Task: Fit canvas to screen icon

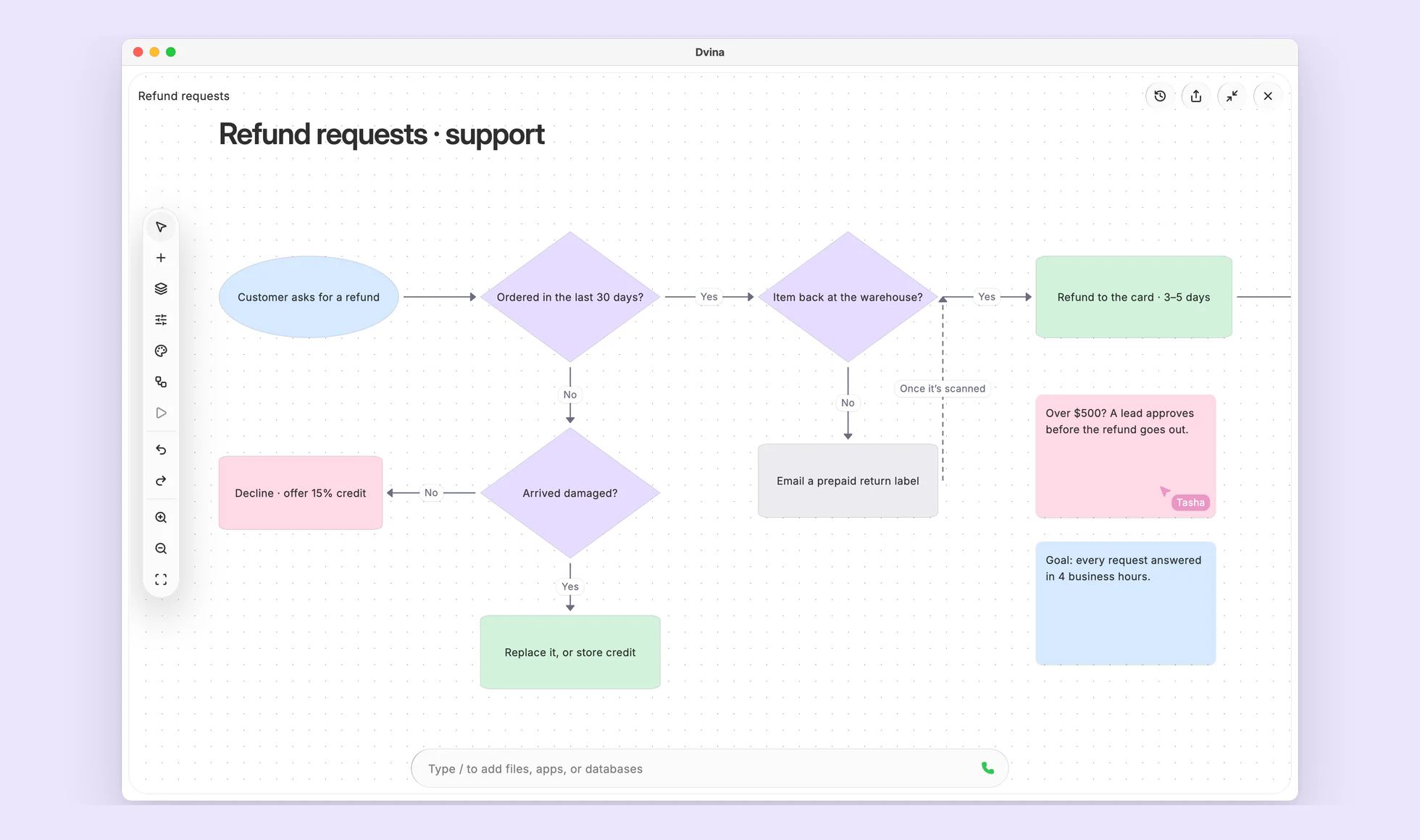Action: click(x=161, y=579)
